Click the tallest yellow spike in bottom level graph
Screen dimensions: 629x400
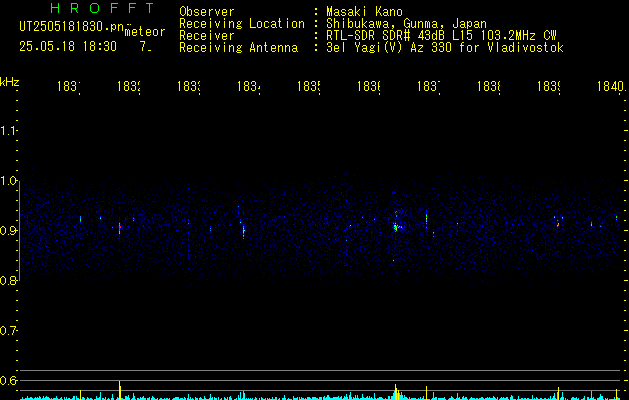point(120,390)
